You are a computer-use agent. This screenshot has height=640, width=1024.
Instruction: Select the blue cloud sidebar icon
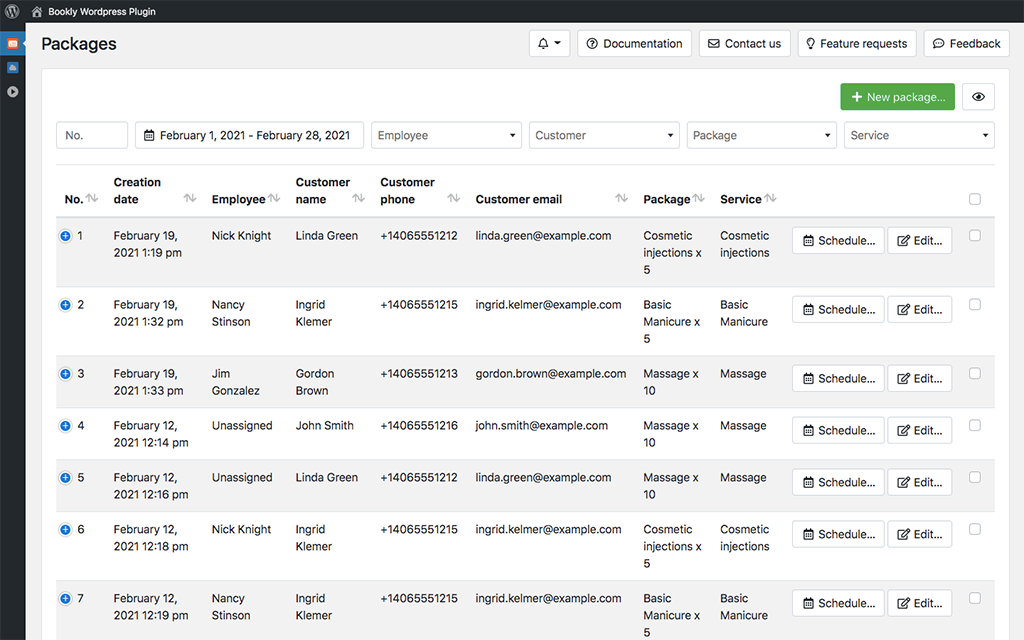(x=12, y=67)
